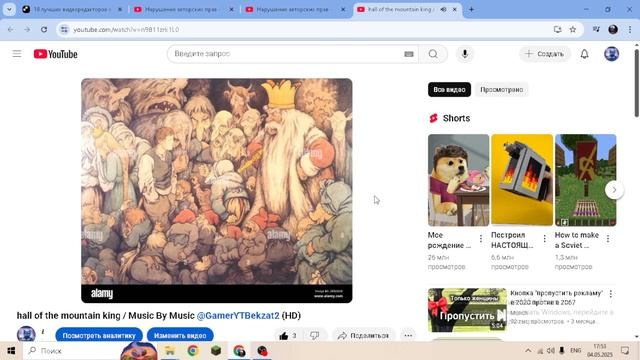Open Minecraft block icon on taskbar
The height and width of the screenshot is (360, 640).
click(x=216, y=351)
